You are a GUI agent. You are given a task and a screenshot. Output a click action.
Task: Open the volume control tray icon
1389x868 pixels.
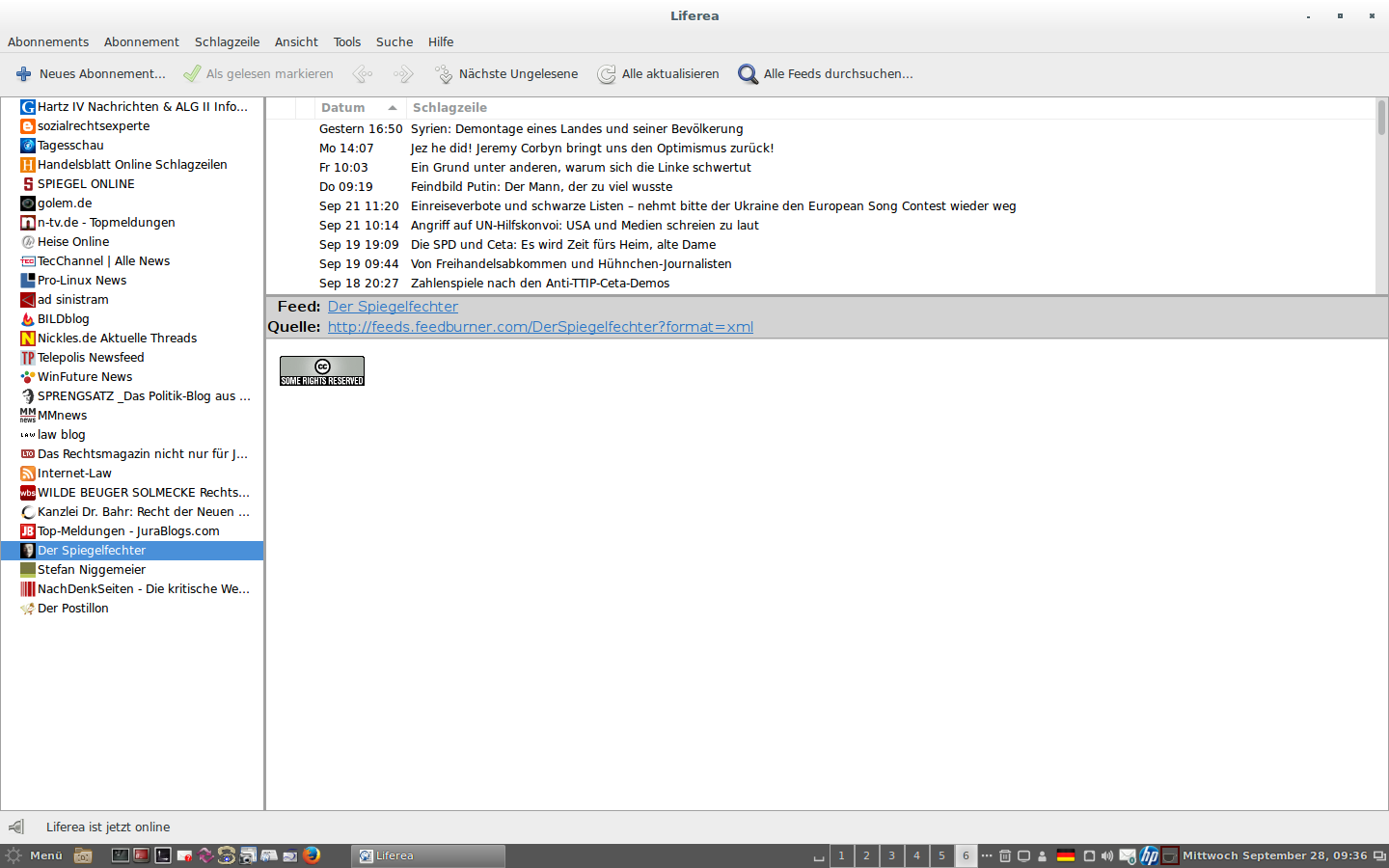point(1106,855)
